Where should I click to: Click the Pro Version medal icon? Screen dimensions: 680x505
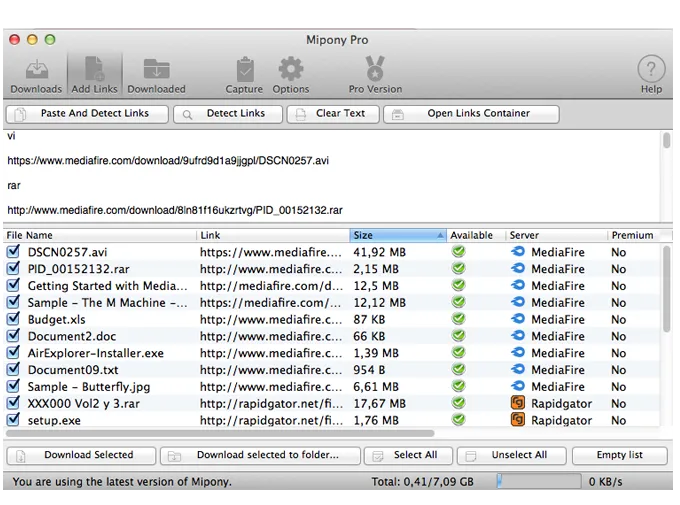pos(375,76)
